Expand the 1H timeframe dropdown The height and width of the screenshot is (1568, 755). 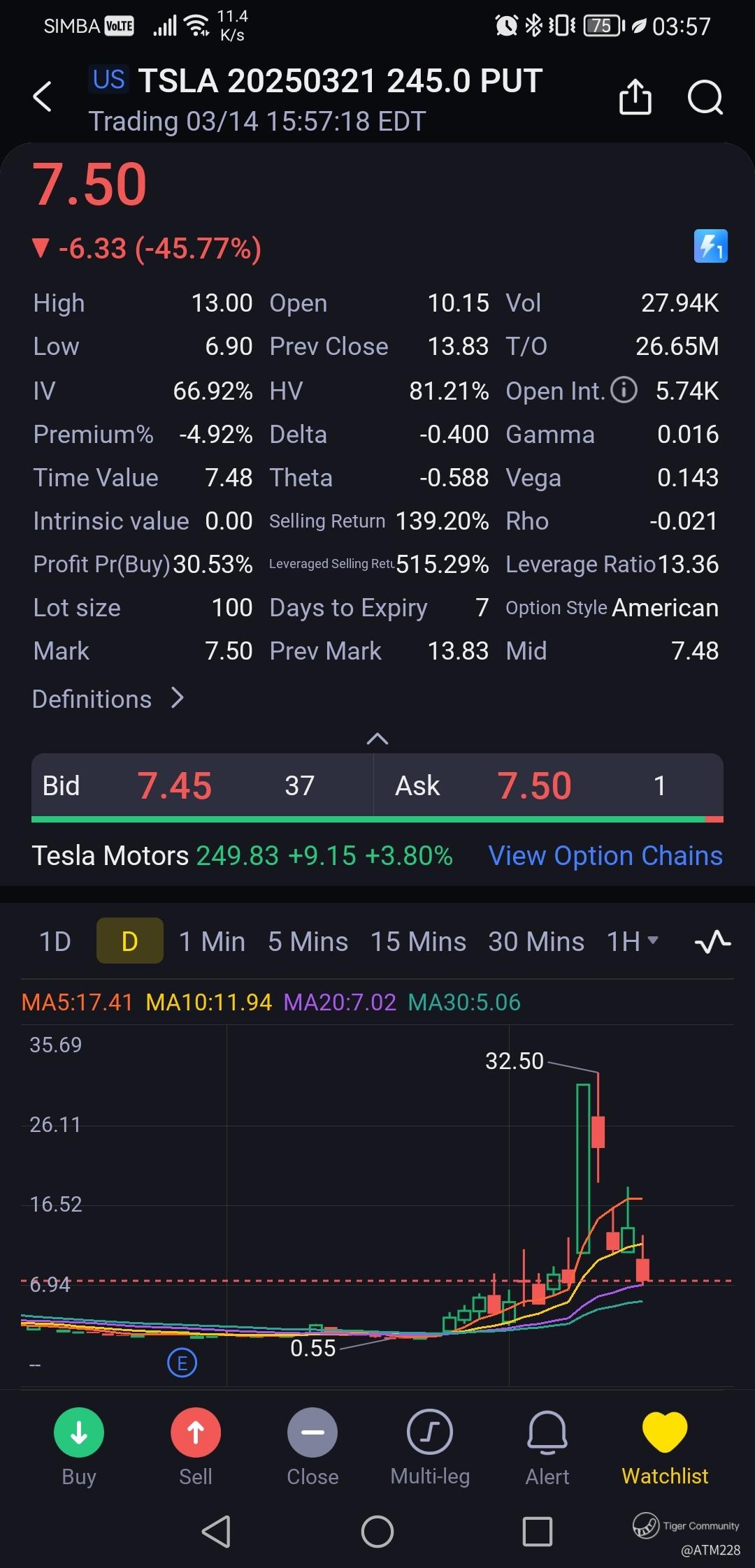pyautogui.click(x=633, y=942)
